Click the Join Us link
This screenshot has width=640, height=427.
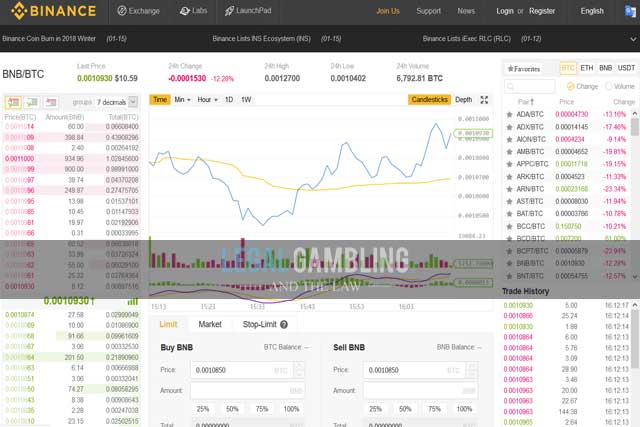click(388, 11)
